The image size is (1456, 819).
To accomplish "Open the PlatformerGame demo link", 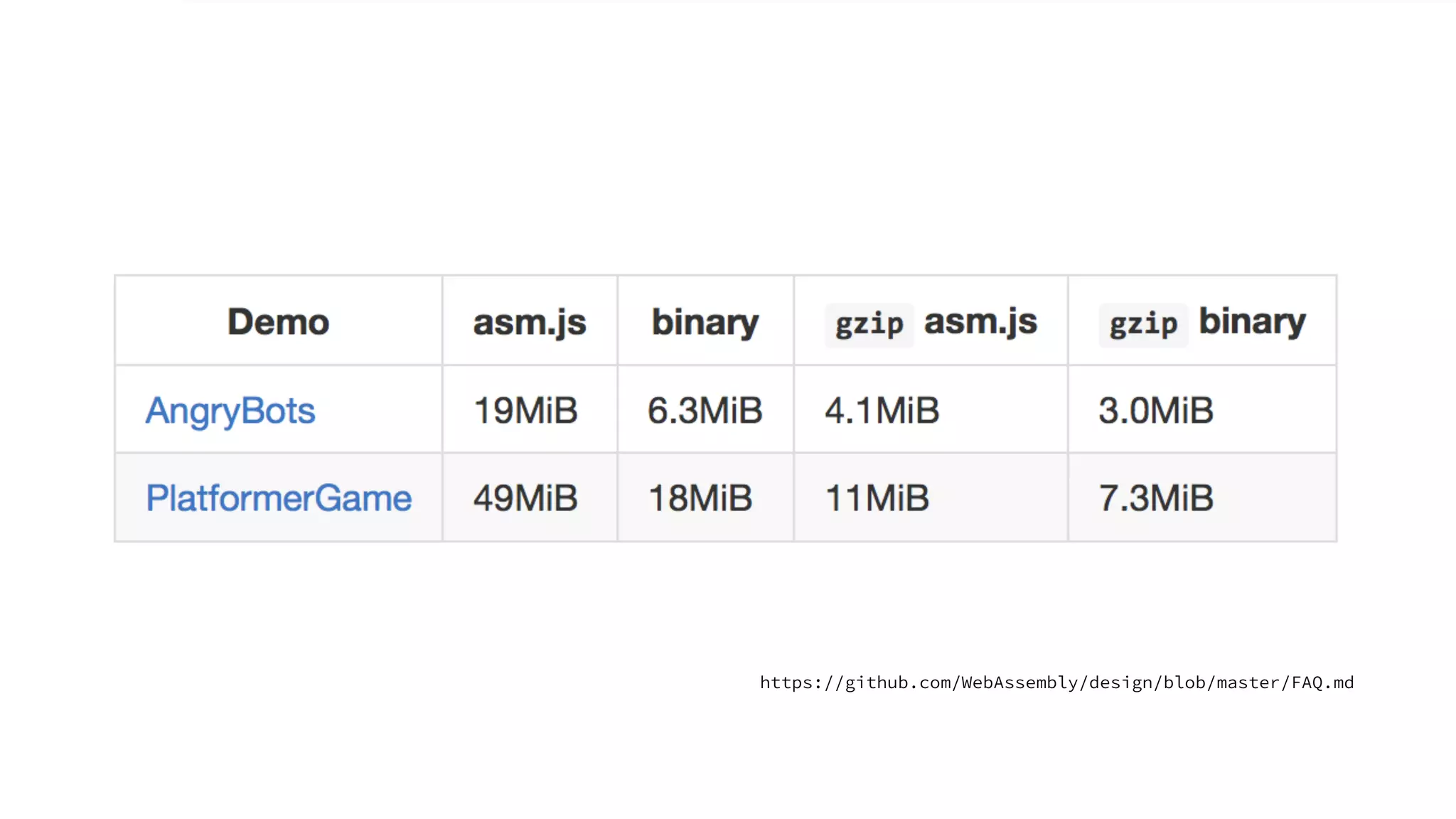I will [x=279, y=498].
